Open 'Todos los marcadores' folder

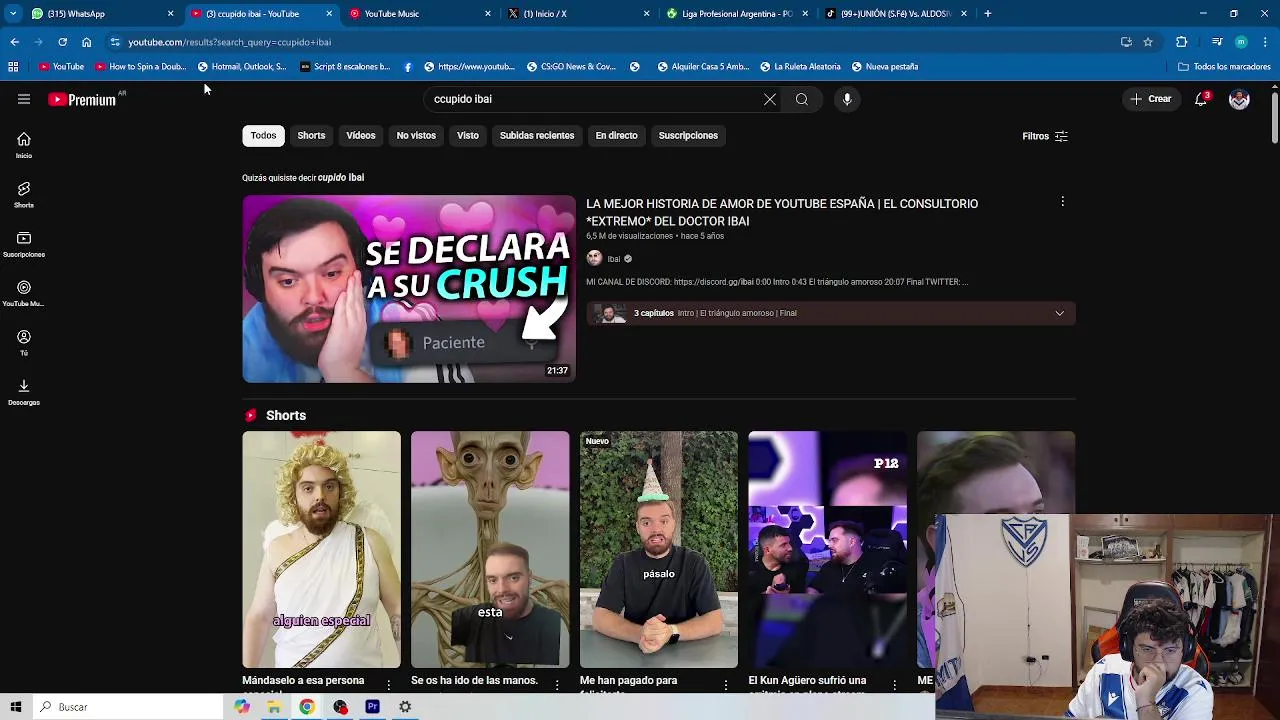coord(1224,67)
